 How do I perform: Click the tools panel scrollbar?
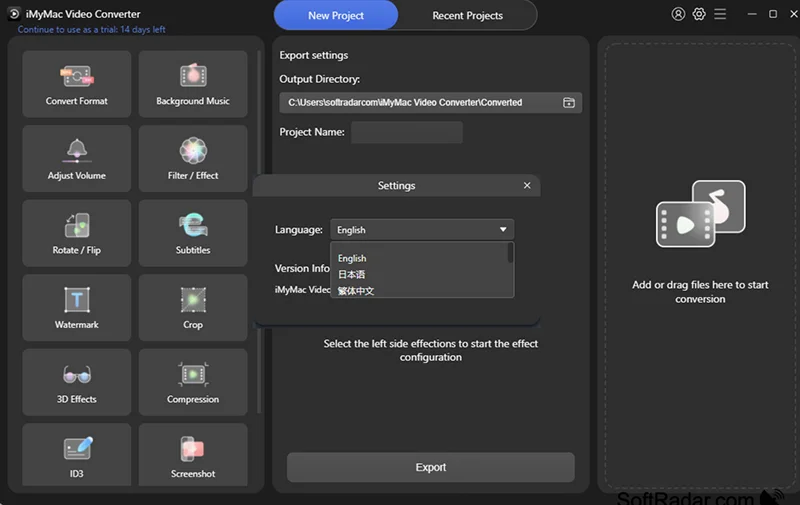[x=259, y=232]
